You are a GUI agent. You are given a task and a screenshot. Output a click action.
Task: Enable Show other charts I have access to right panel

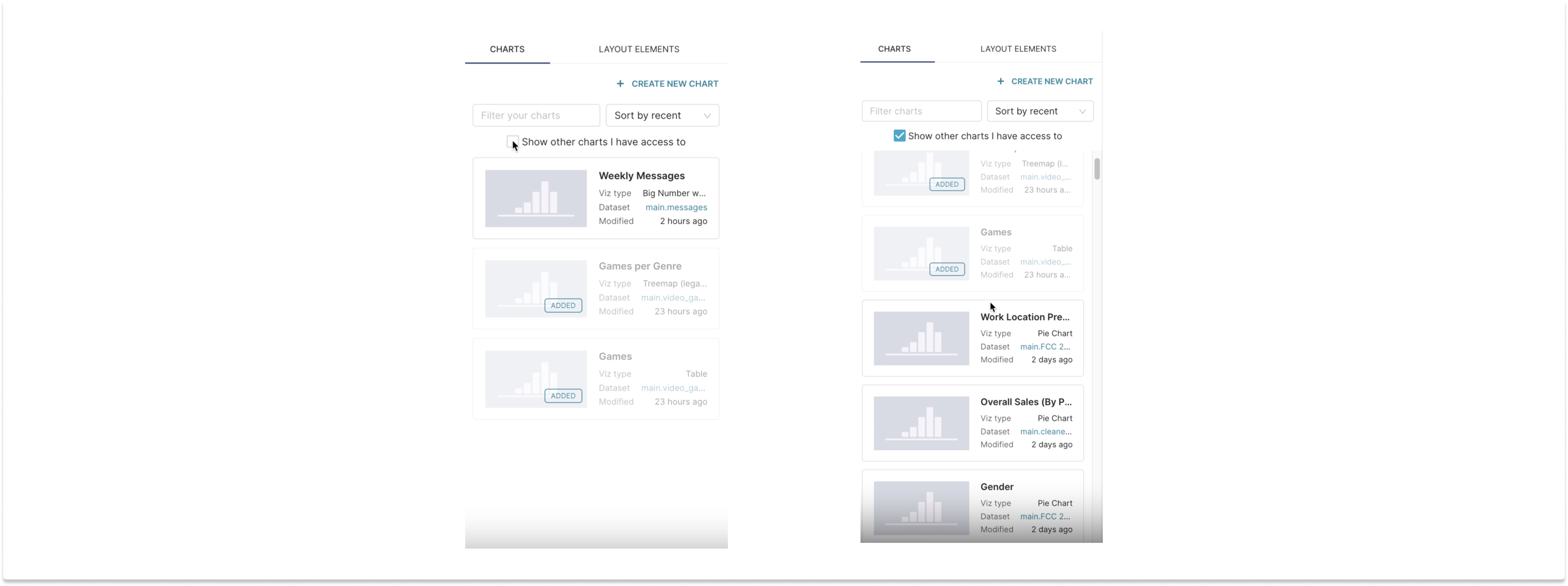tap(898, 135)
